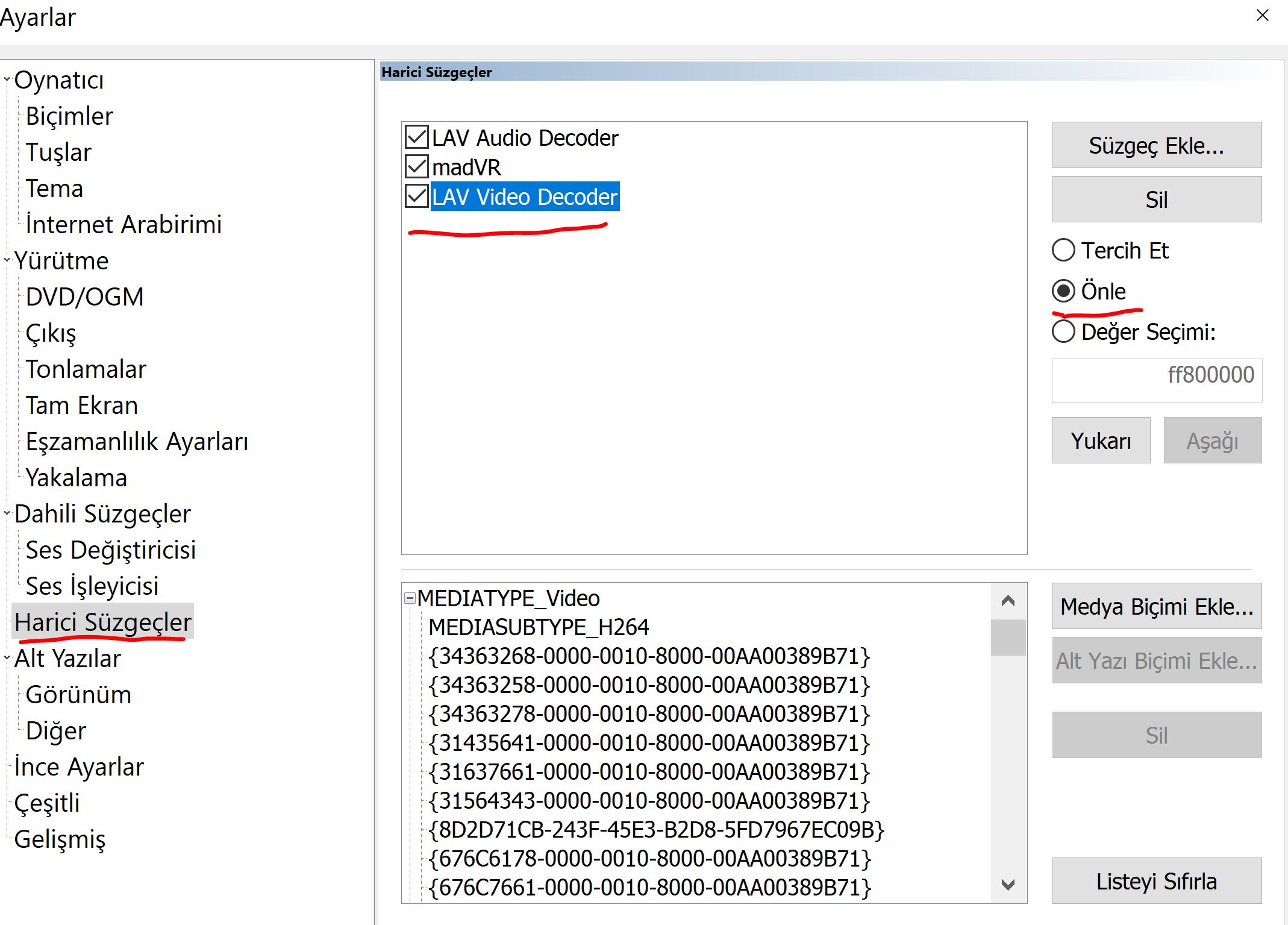Viewport: 1288px width, 925px height.
Task: Open the Eşzamanlılık Ayarları page
Action: [x=137, y=441]
